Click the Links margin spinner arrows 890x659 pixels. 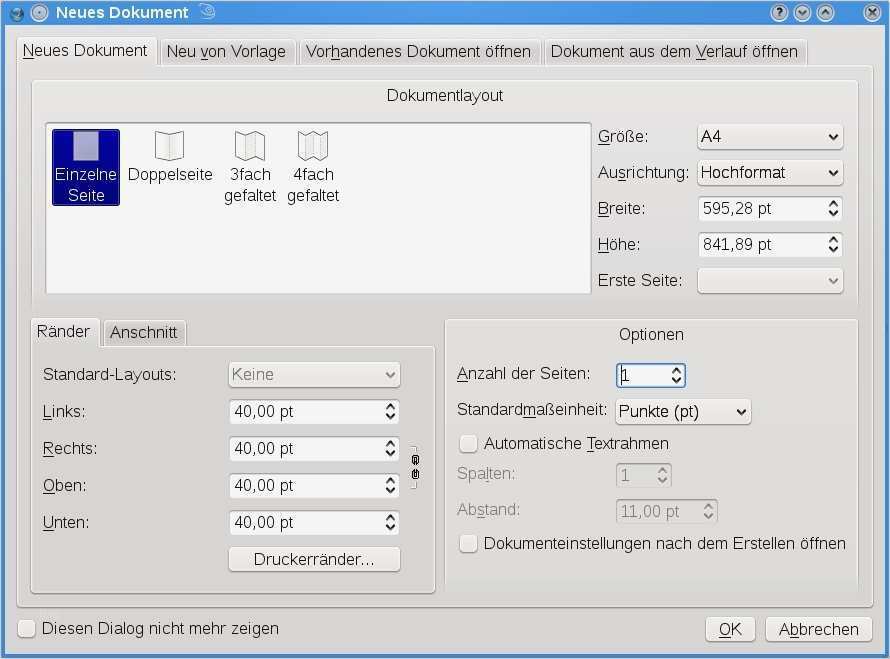(390, 412)
